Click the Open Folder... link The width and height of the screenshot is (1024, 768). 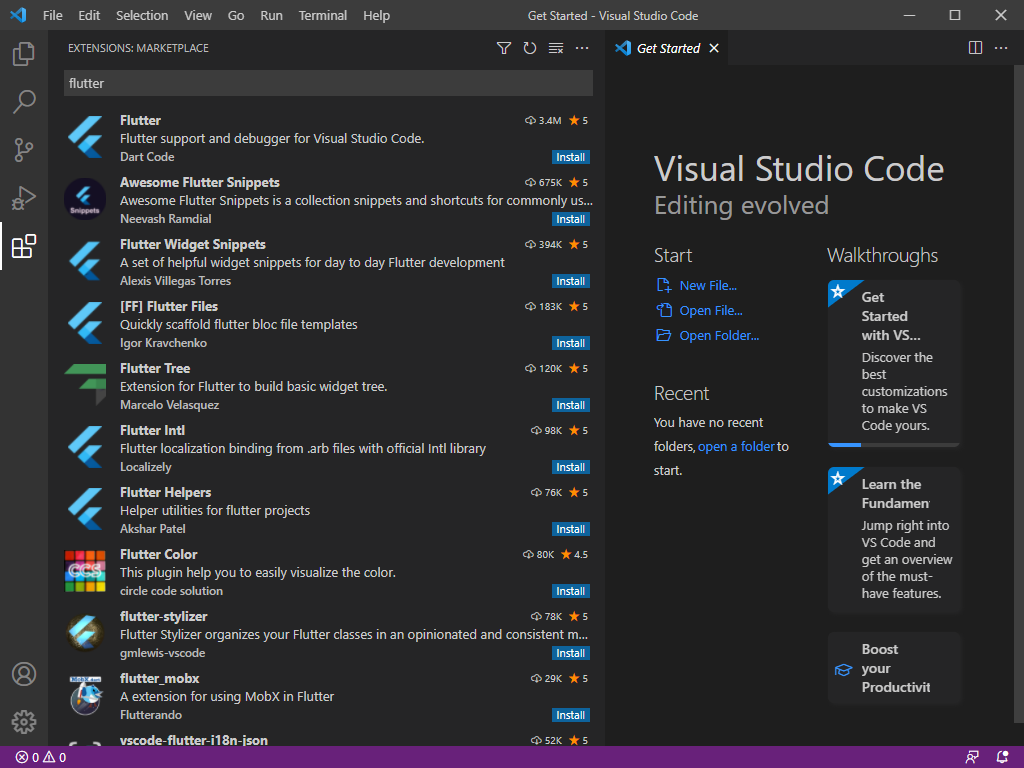[x=719, y=335]
